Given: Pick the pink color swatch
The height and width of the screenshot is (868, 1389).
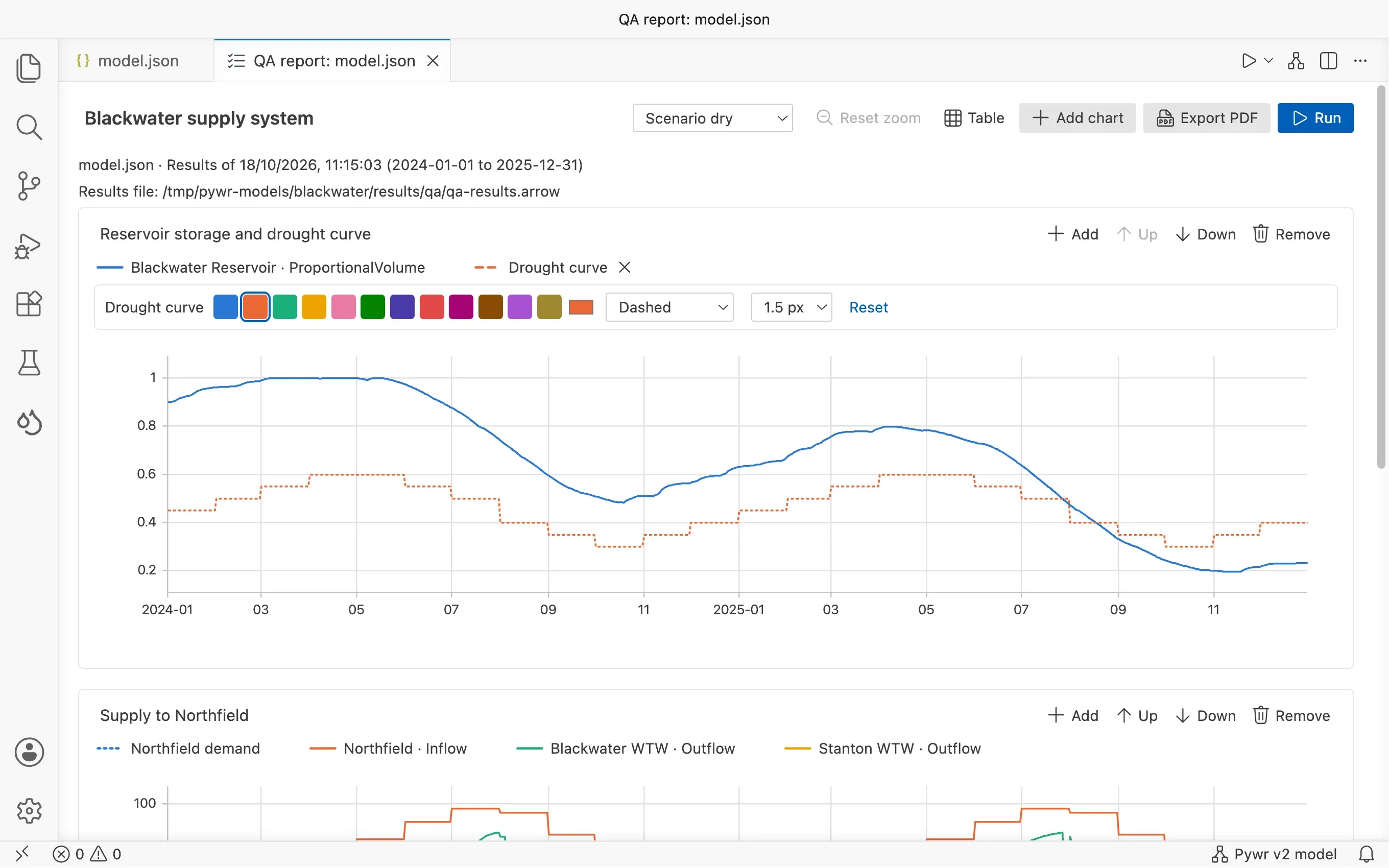Looking at the screenshot, I should (343, 307).
